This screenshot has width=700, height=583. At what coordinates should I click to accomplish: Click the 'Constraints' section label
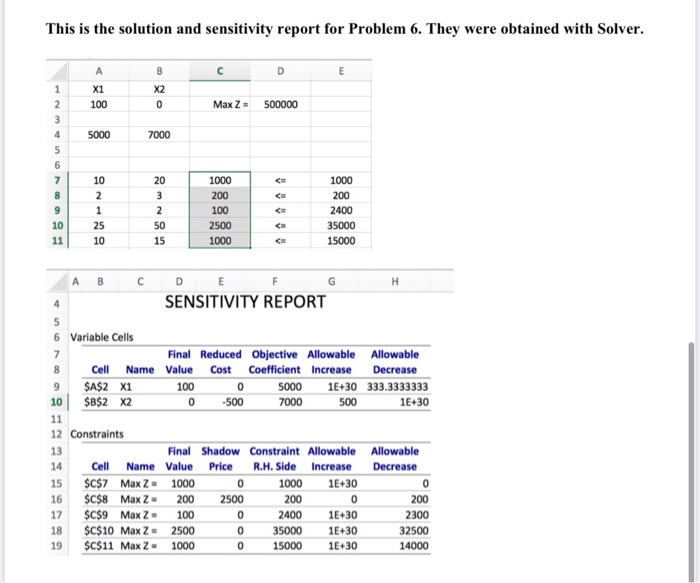pos(96,434)
